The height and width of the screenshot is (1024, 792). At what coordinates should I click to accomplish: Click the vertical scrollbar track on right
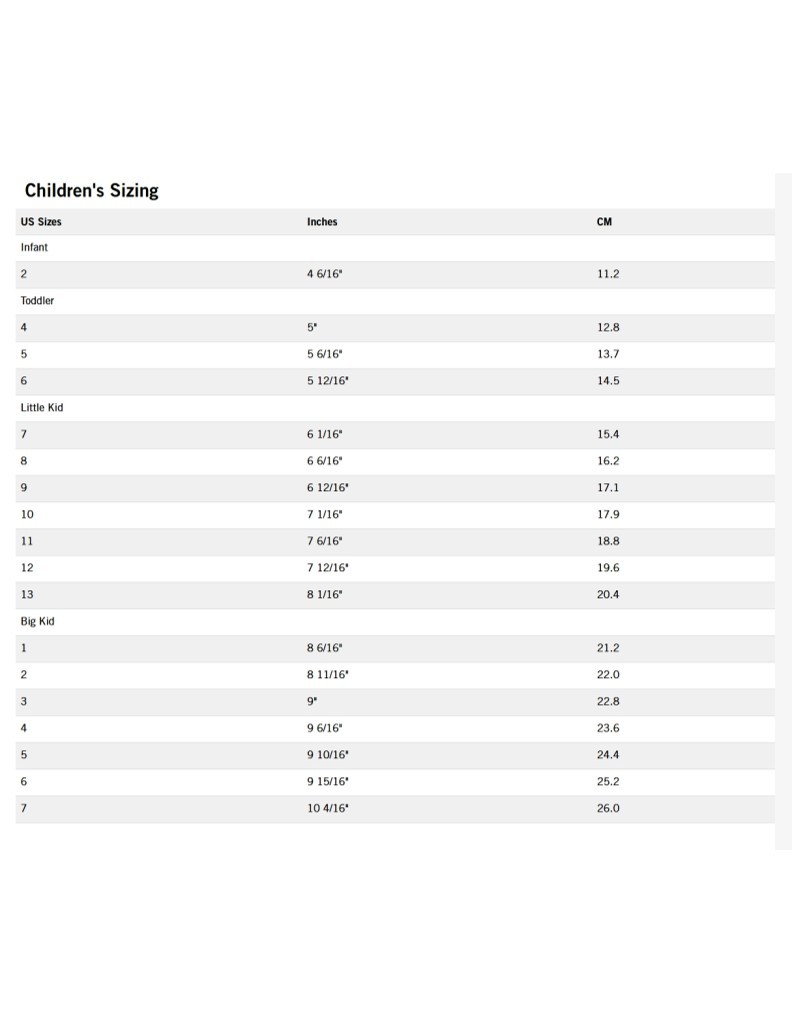783,500
